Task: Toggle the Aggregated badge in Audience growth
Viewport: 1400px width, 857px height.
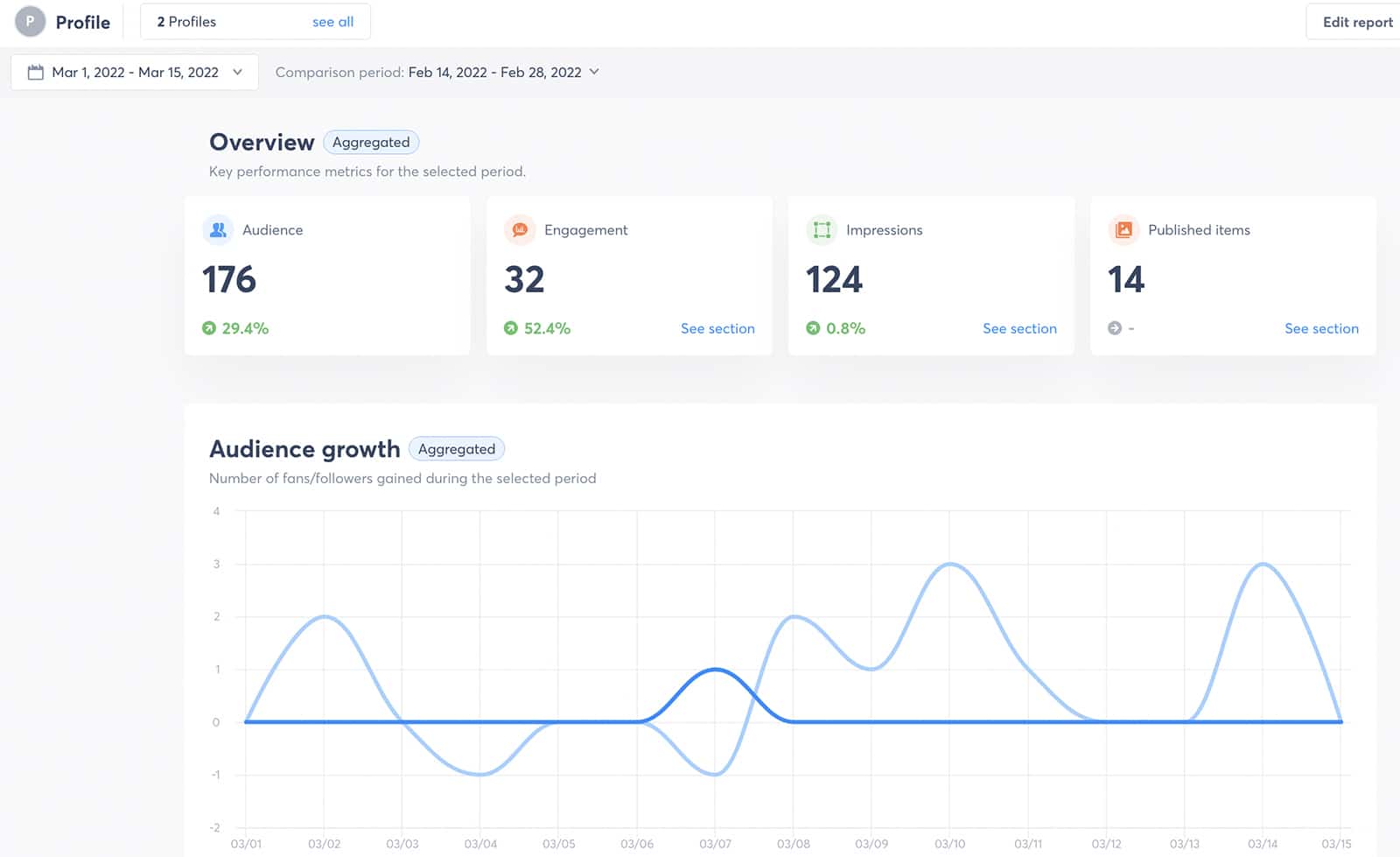Action: (456, 448)
